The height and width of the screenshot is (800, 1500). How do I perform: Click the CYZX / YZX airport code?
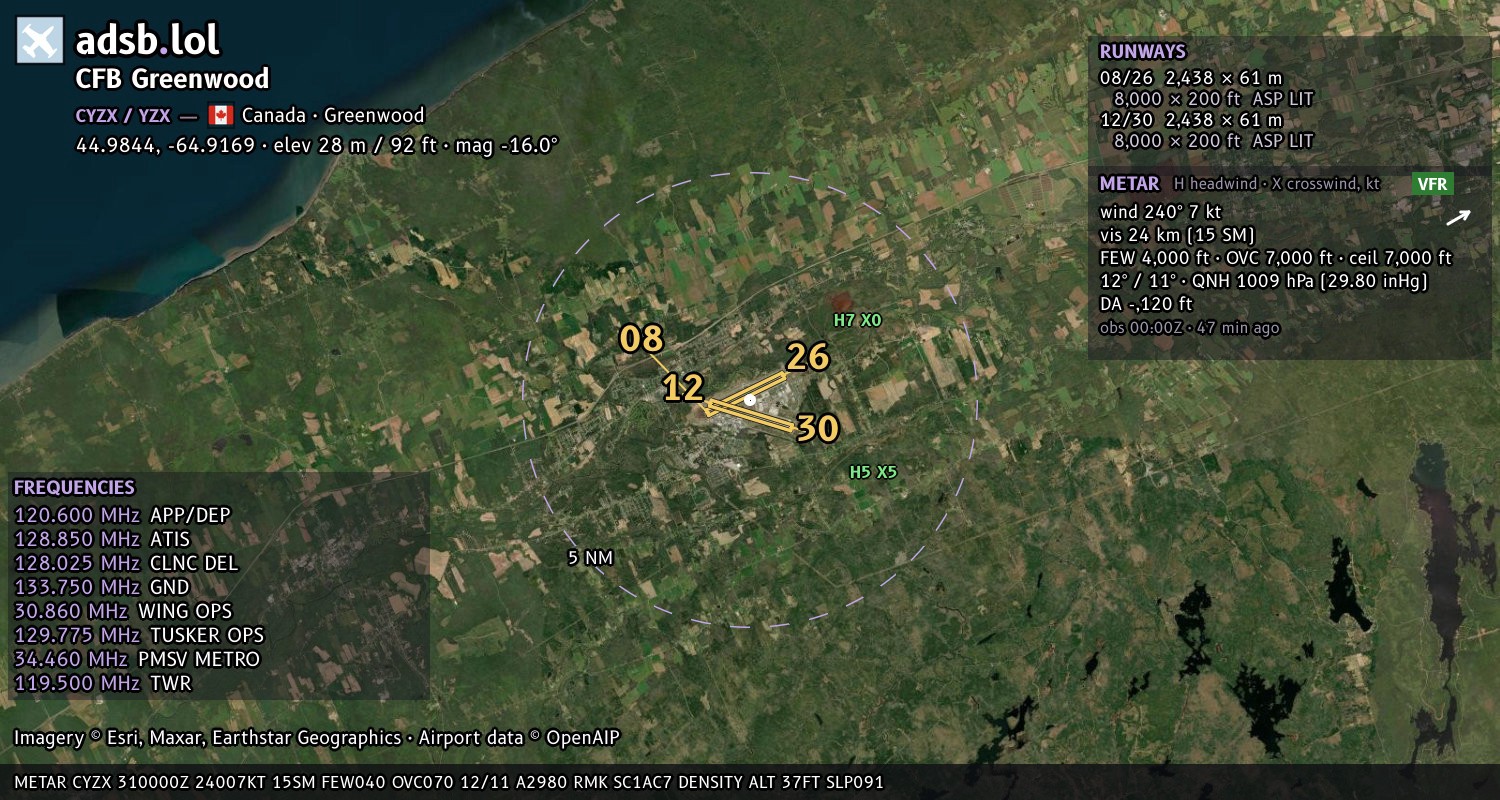pyautogui.click(x=123, y=115)
